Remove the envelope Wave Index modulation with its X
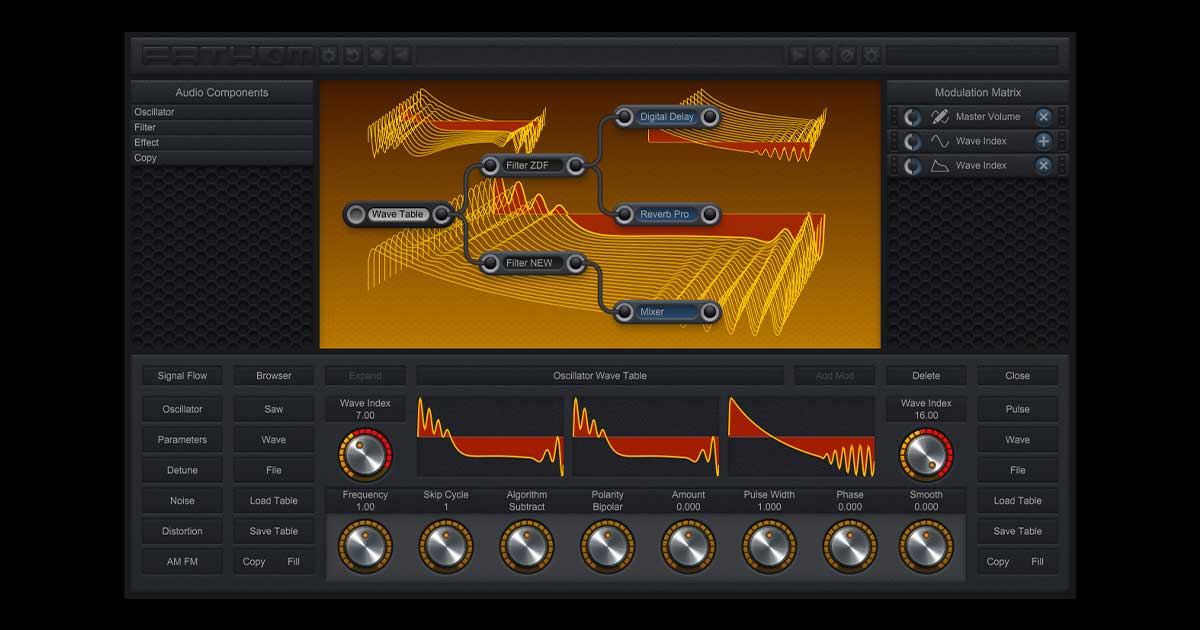 [x=1043, y=166]
